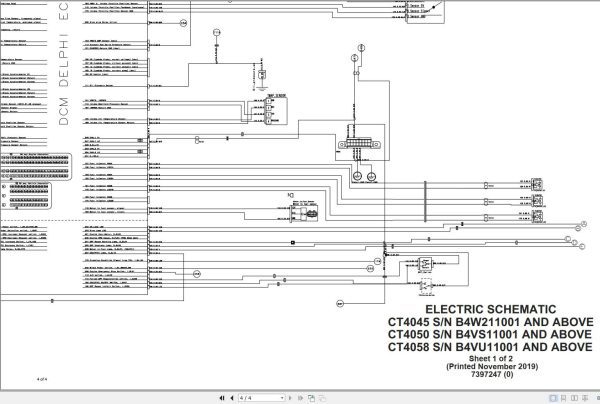Select single page layout view
The image size is (600, 404).
coord(553,398)
